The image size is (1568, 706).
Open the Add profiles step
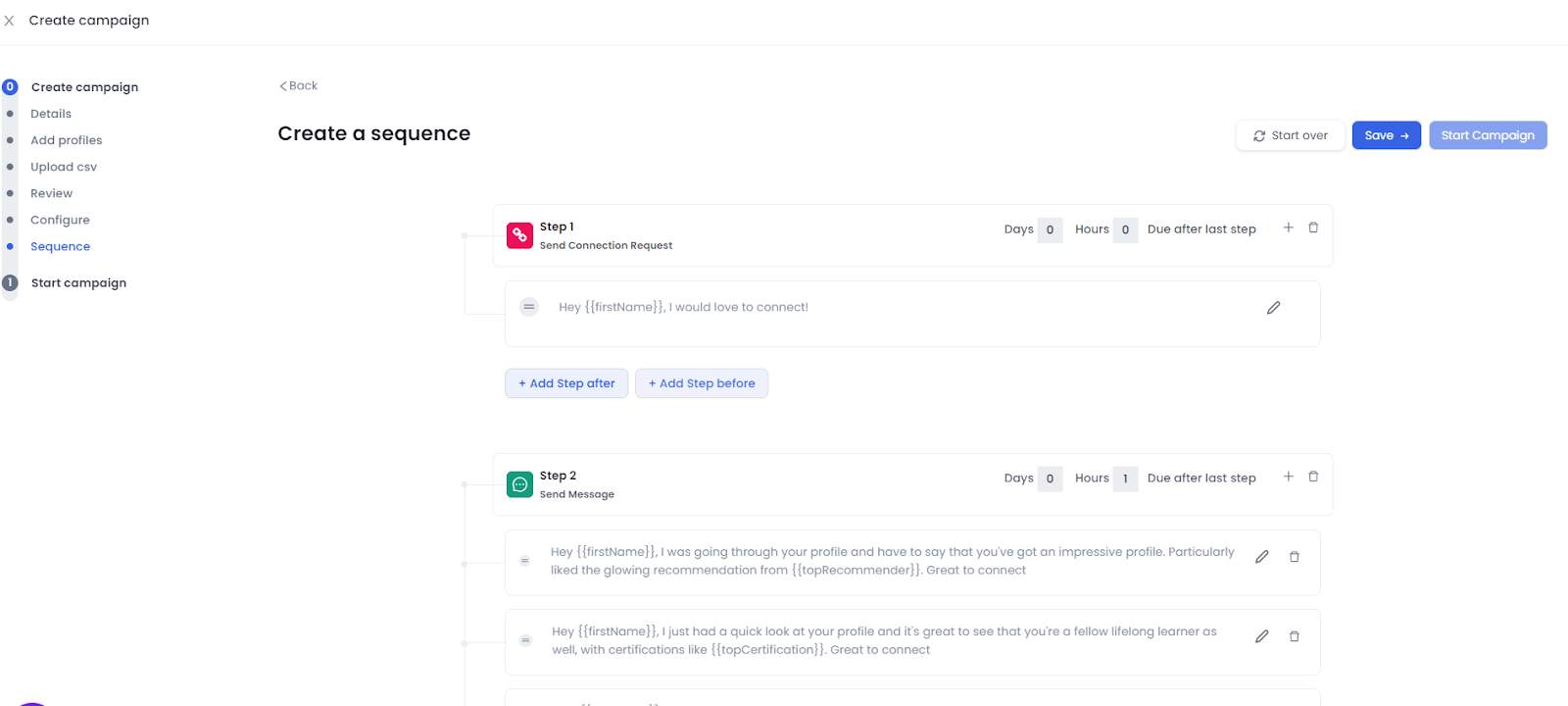(x=67, y=140)
